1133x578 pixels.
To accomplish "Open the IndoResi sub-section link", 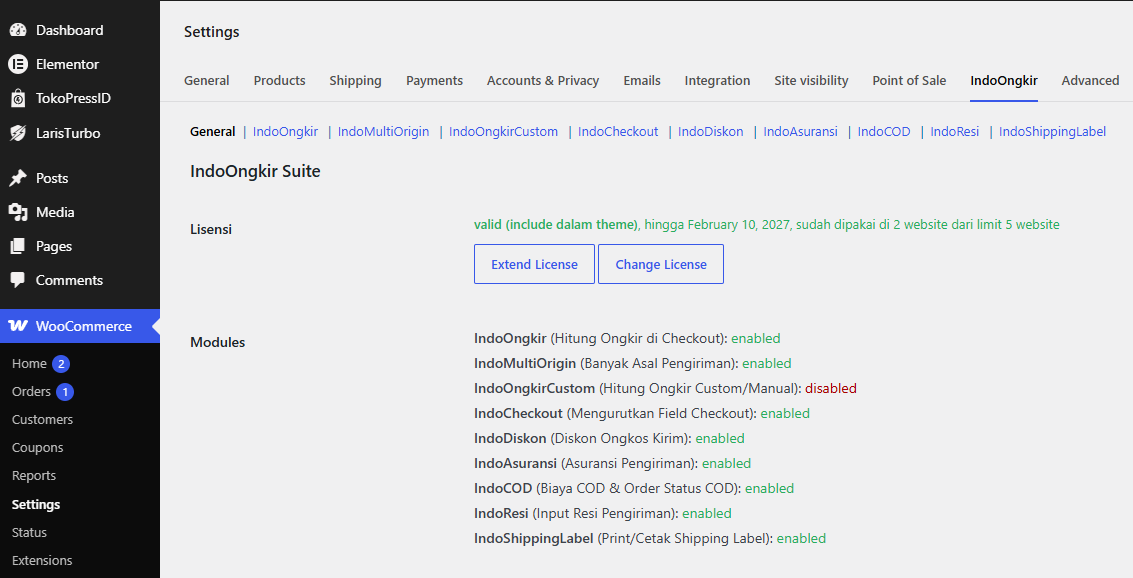I will (955, 131).
